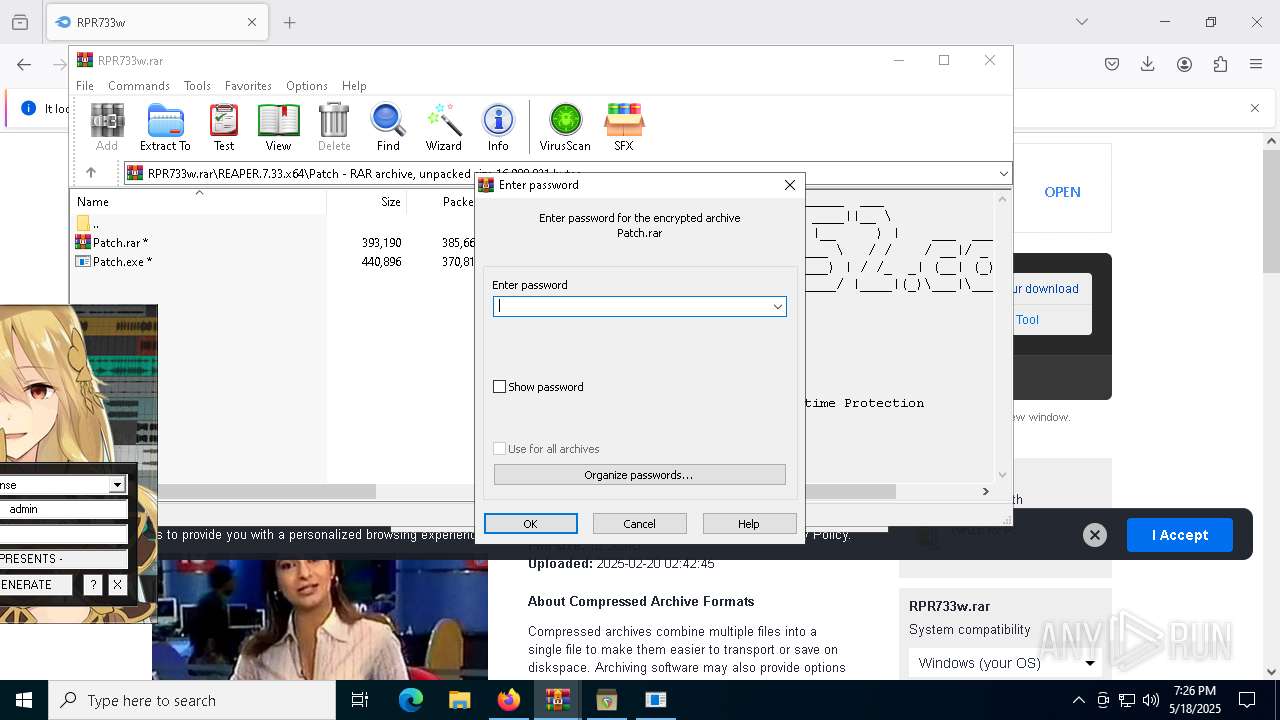Open a new Firefox tab
Viewport: 1280px width, 720px height.
coord(290,22)
